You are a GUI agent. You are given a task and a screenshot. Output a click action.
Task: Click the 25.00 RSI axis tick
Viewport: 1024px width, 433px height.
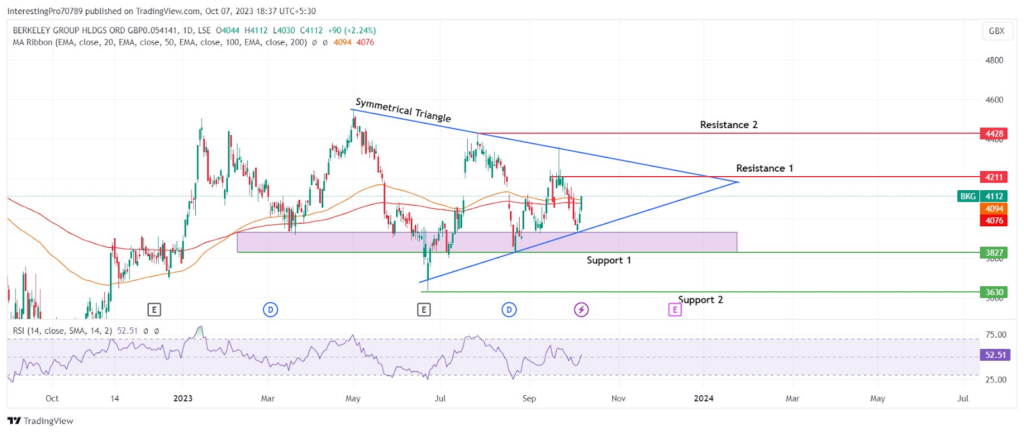click(x=995, y=379)
